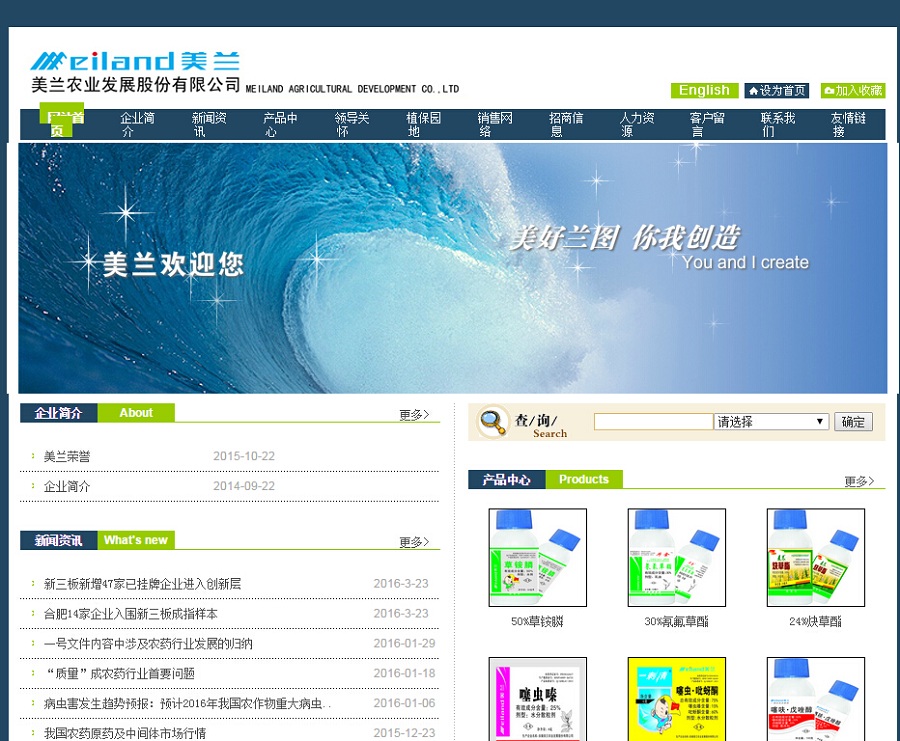
Task: Open 噻虫·吡蚜酮 yellow product thumbnail
Action: pos(677,699)
